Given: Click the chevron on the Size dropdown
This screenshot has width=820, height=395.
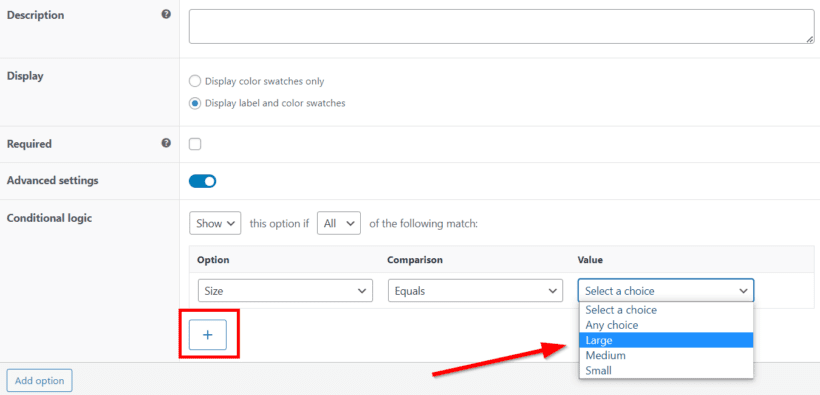Looking at the screenshot, I should pos(361,291).
